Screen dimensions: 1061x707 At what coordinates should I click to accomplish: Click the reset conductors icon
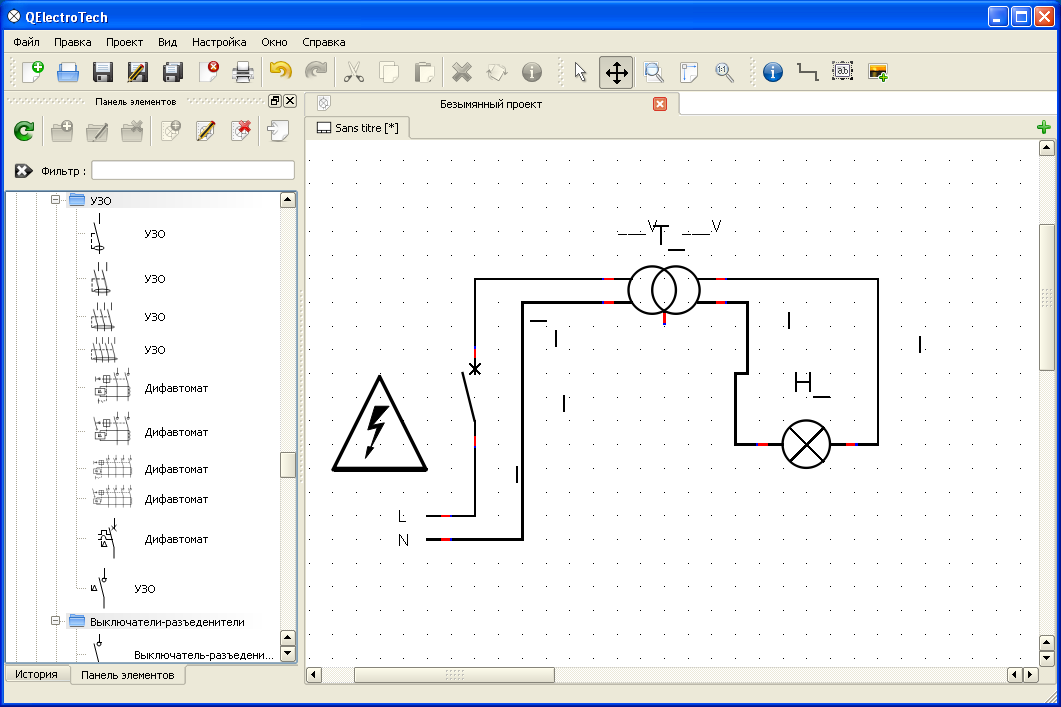click(x=807, y=72)
